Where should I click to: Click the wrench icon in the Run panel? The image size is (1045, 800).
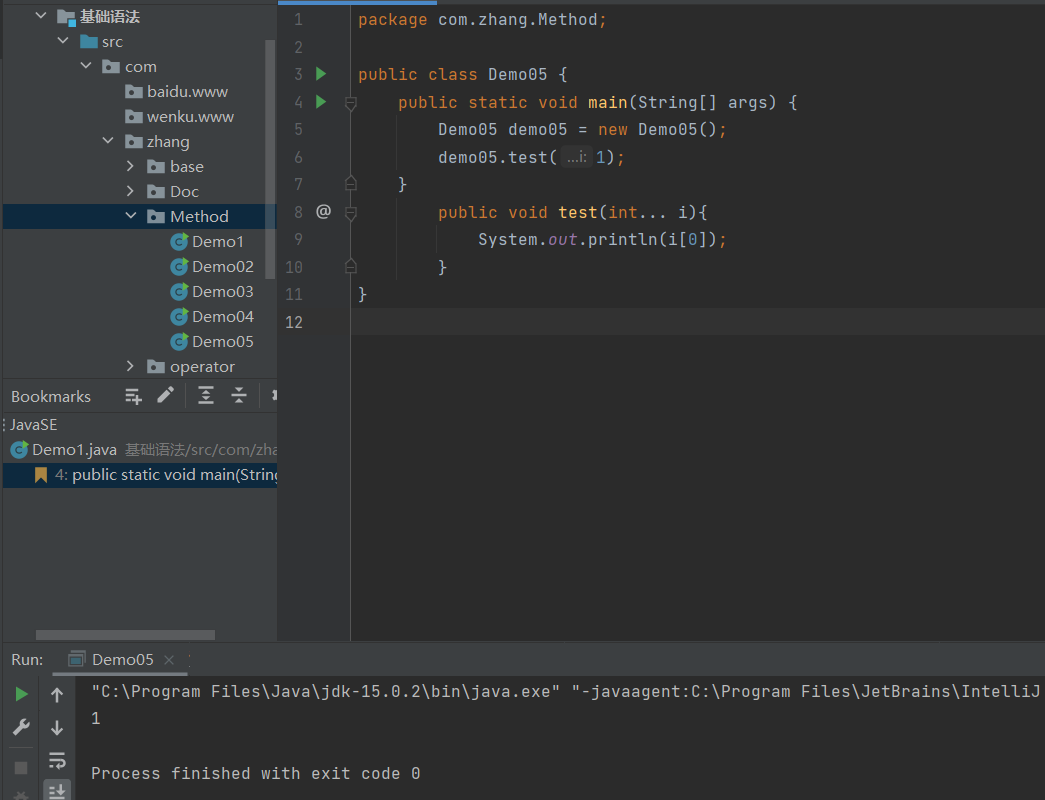21,728
